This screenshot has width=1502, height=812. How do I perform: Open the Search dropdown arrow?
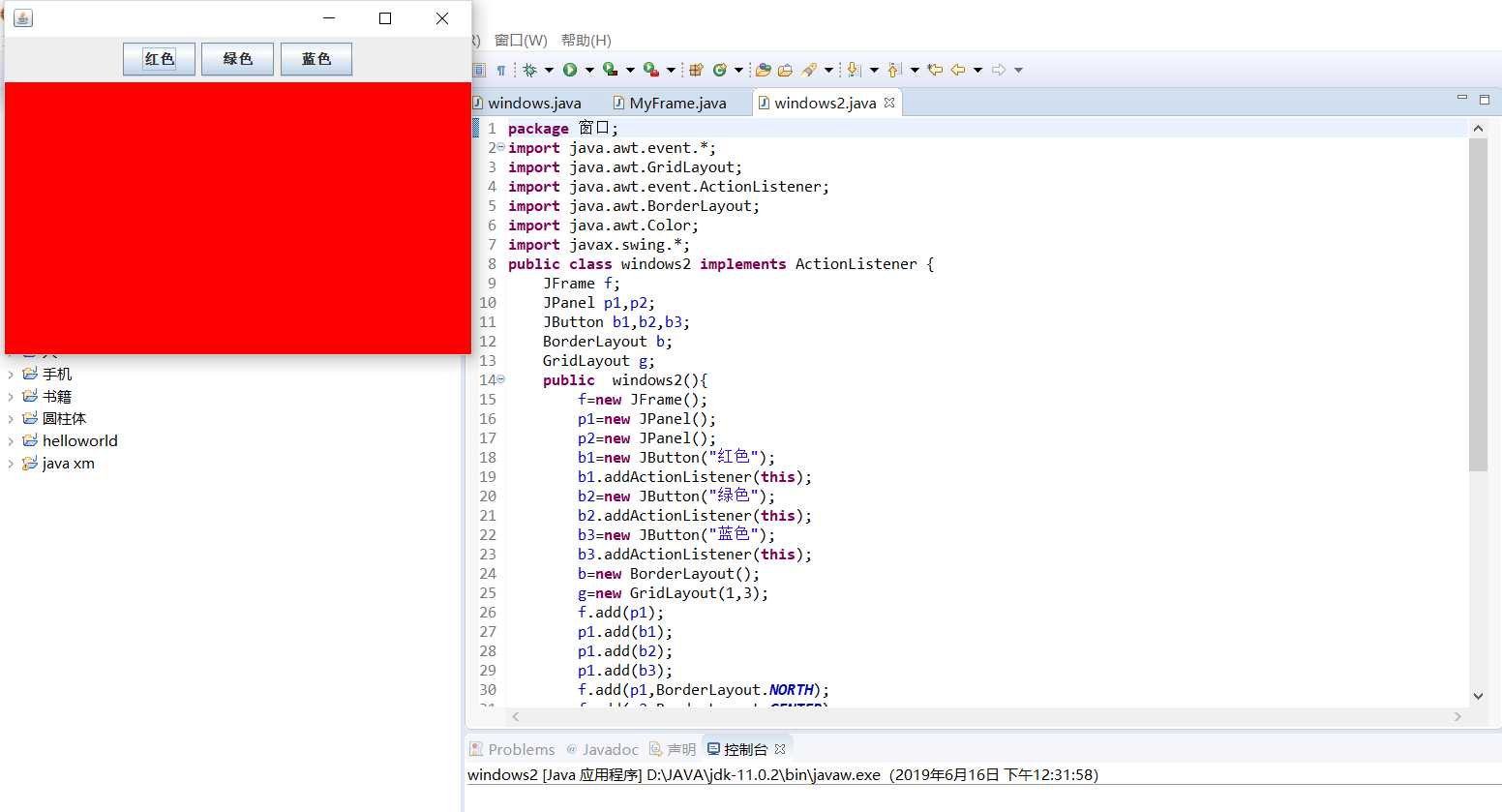pos(828,70)
